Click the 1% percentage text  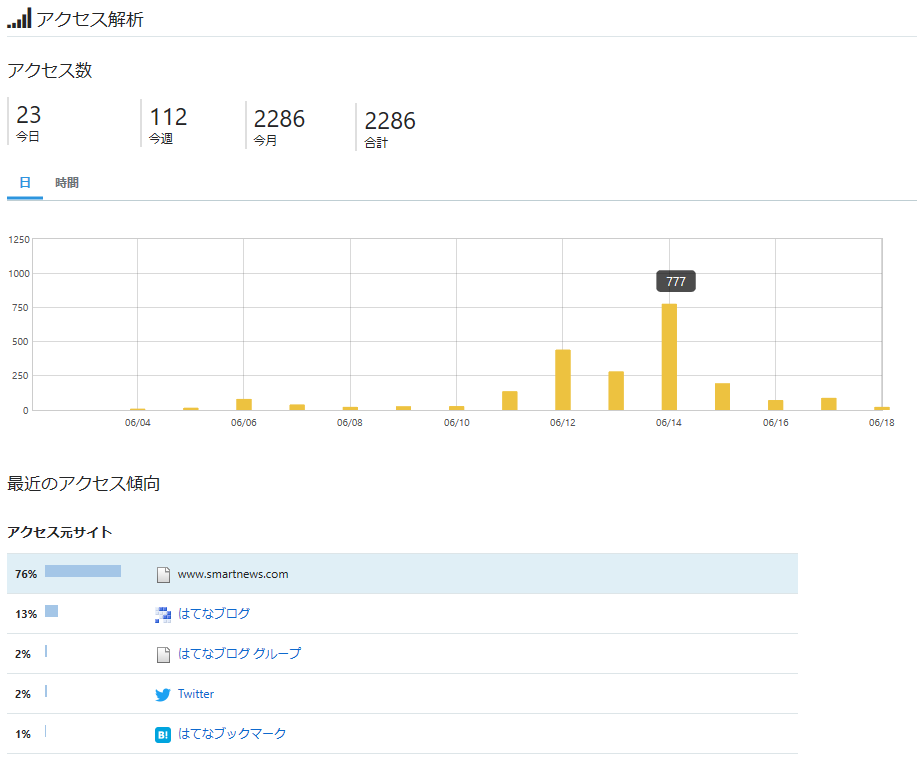23,734
